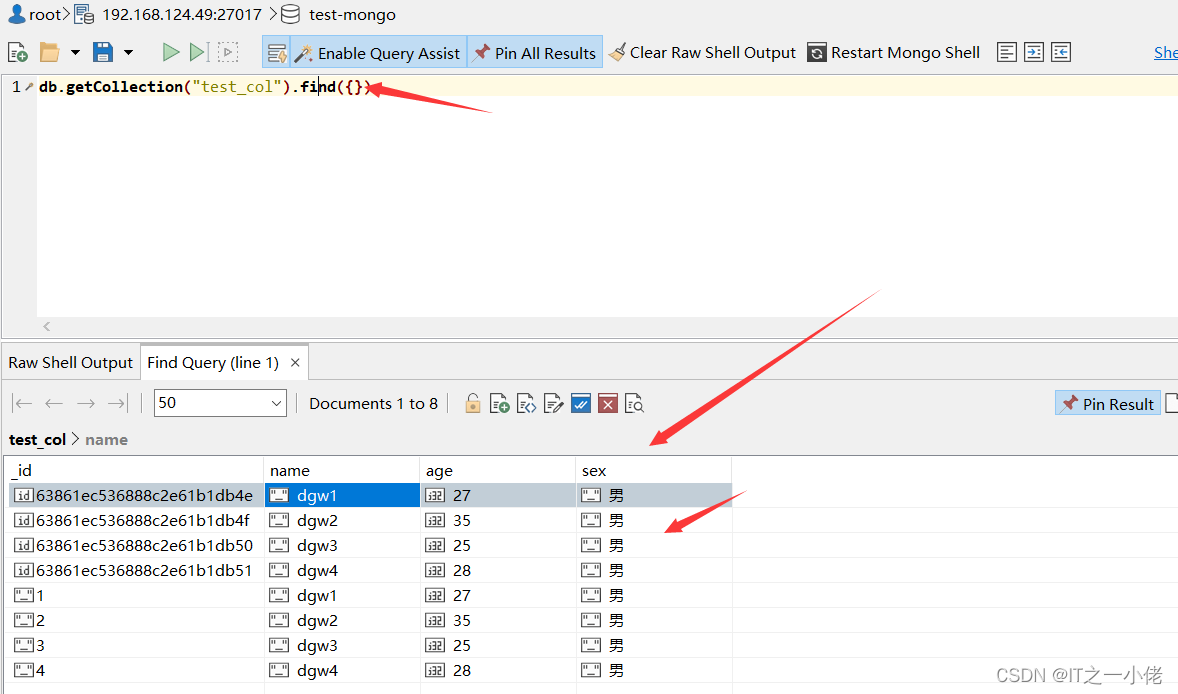Click the search in document icon
This screenshot has height=694, width=1178.
(x=635, y=403)
